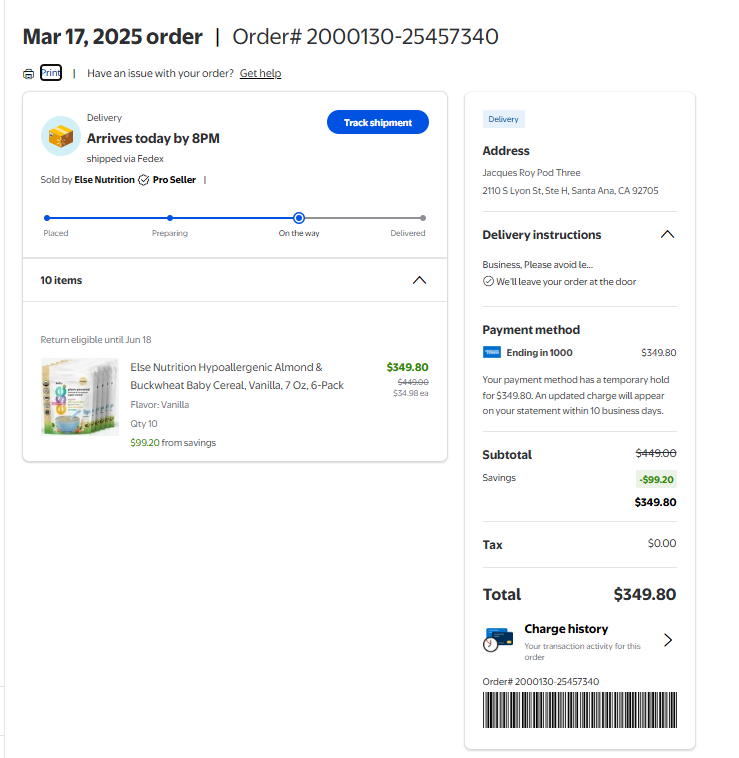Click the American Express card icon
Image resolution: width=739 pixels, height=758 pixels.
coord(491,352)
